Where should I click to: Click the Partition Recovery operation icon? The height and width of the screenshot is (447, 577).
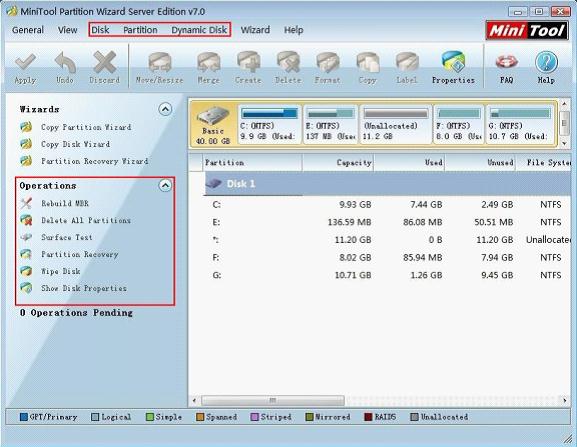coord(26,254)
